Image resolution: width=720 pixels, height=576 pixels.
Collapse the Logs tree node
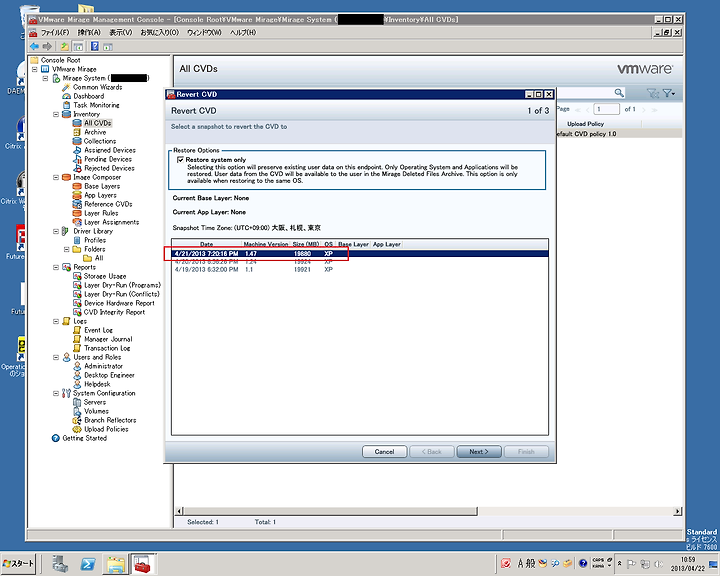coord(56,322)
